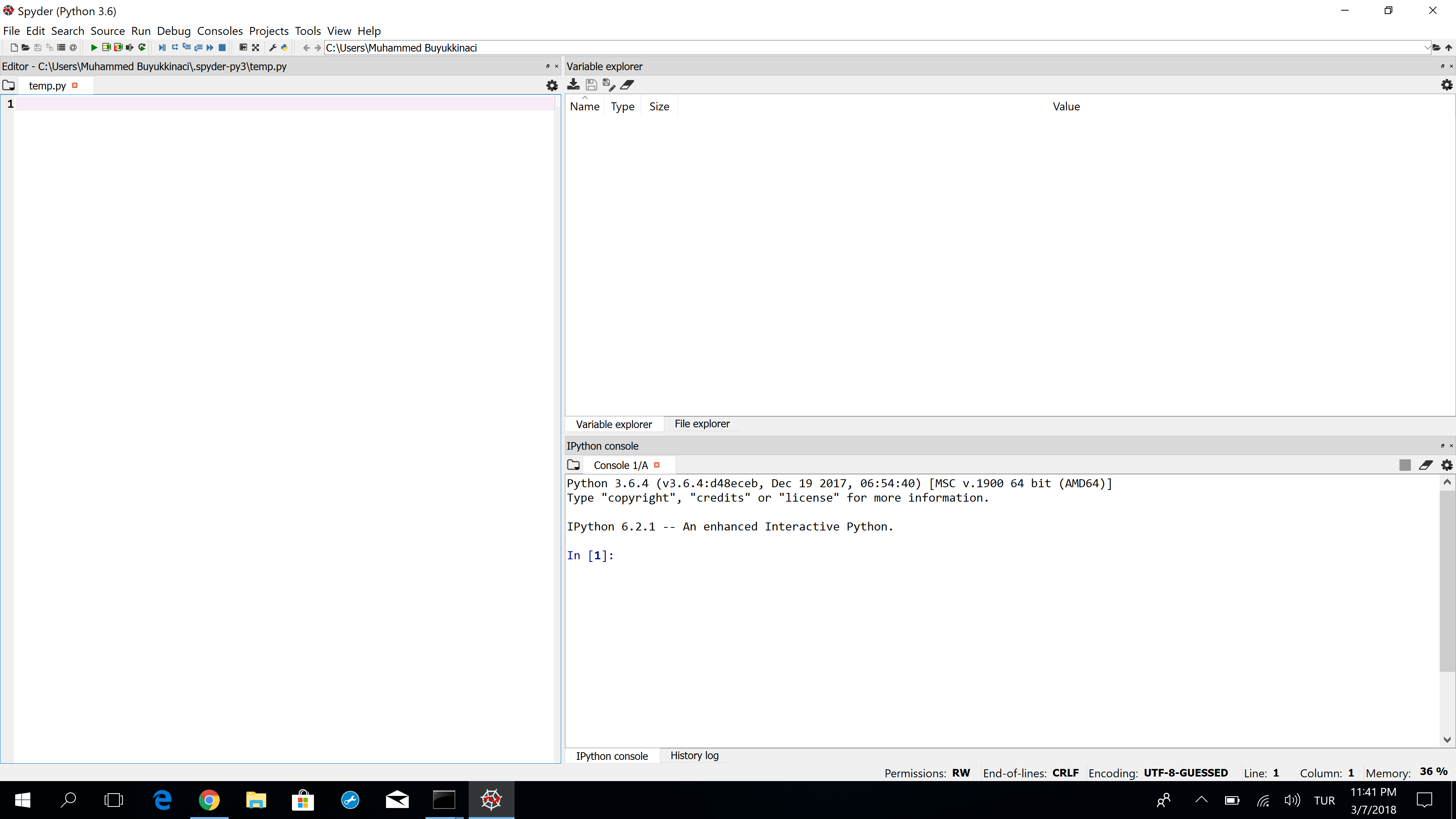Select the Variable explorer bottom tab
This screenshot has width=1456, height=819.
[614, 425]
